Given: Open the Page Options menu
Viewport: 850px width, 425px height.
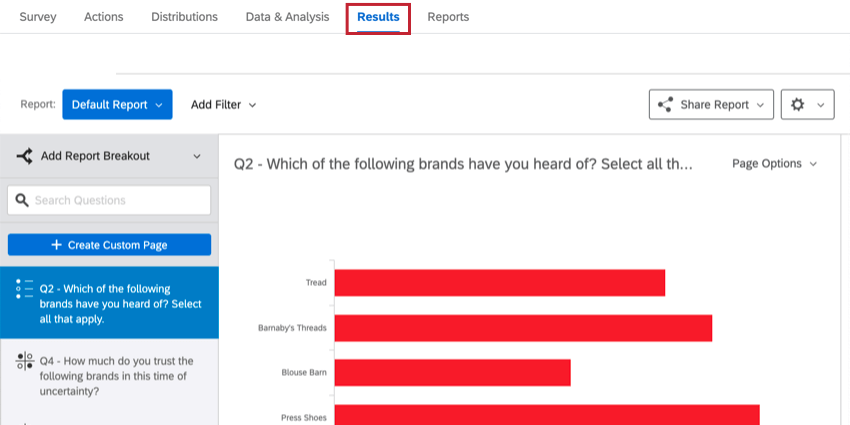Looking at the screenshot, I should point(774,164).
